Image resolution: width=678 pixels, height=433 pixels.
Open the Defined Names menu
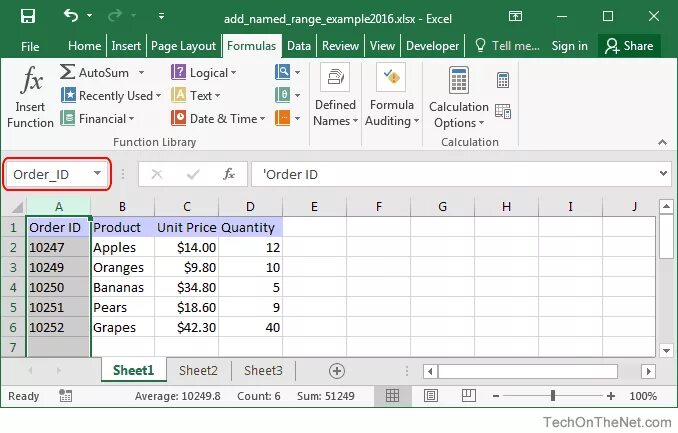click(x=336, y=95)
